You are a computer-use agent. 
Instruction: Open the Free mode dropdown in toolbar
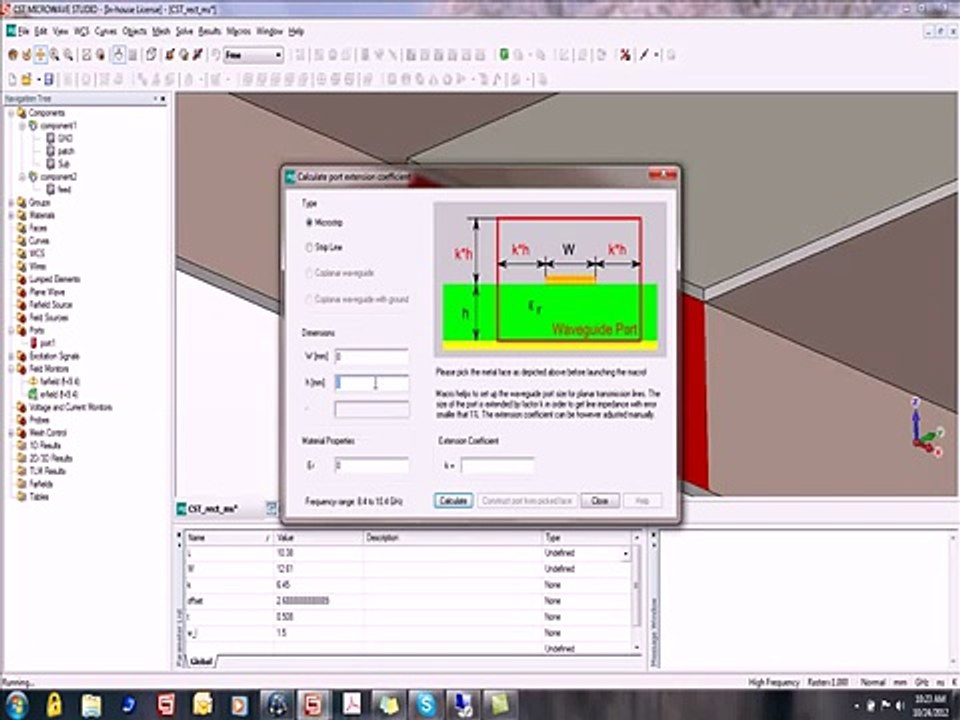pyautogui.click(x=253, y=55)
